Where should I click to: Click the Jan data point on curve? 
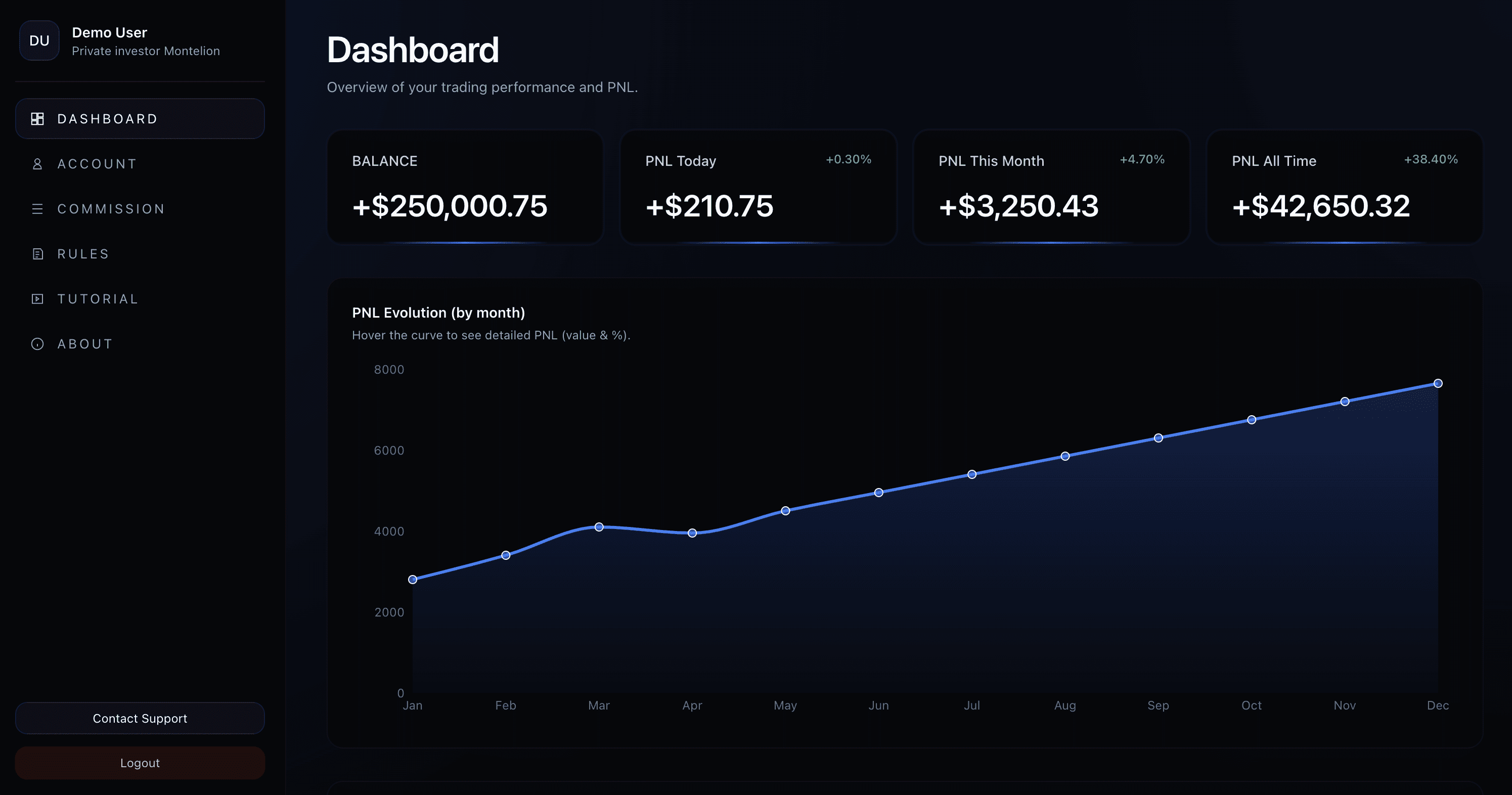413,580
